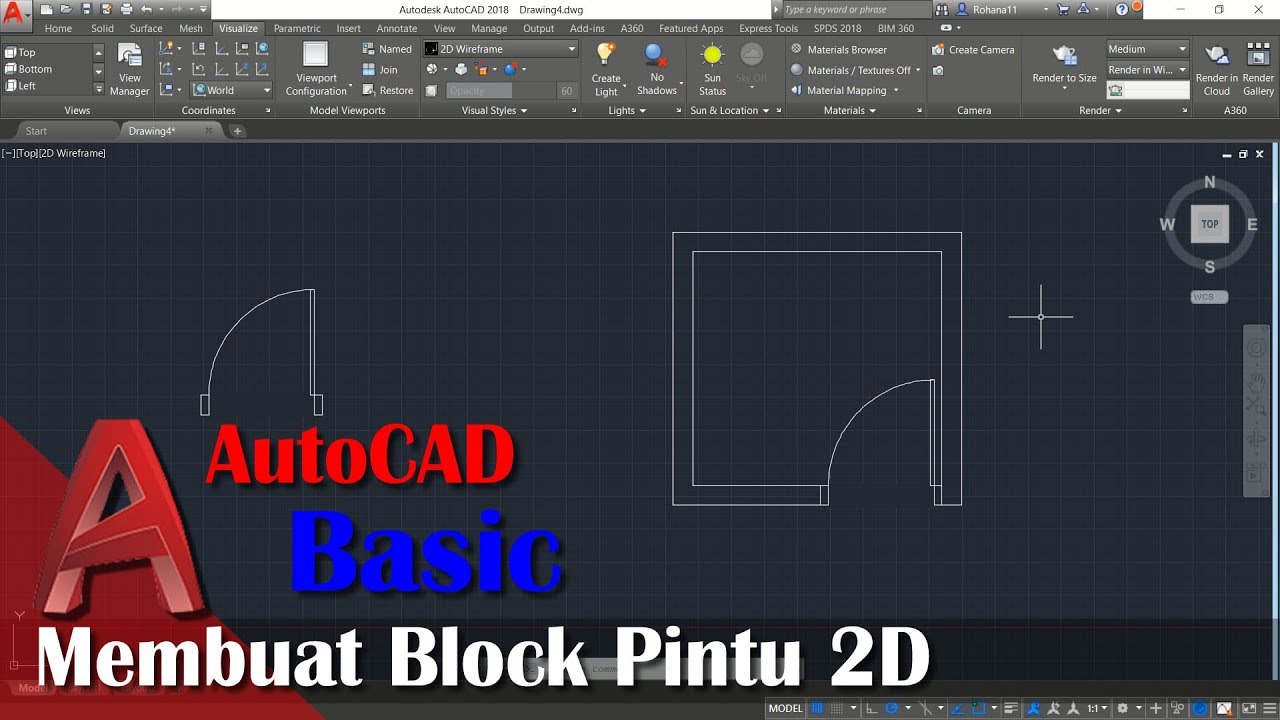Click the Customization hamburger icon in status bar
The image size is (1280, 720).
[x=1269, y=708]
